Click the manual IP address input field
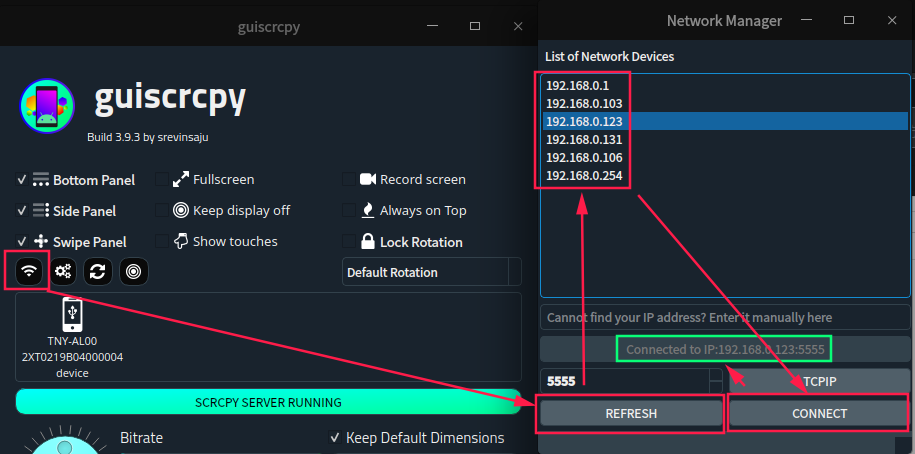 coord(725,318)
